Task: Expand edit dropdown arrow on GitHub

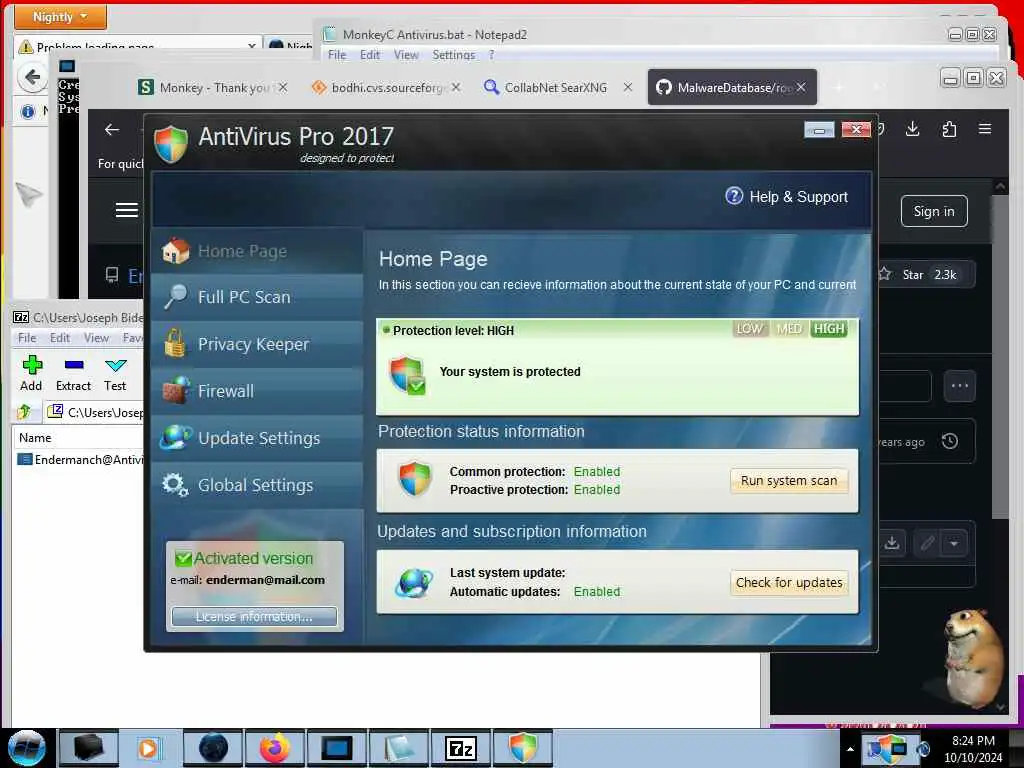Action: (x=954, y=543)
